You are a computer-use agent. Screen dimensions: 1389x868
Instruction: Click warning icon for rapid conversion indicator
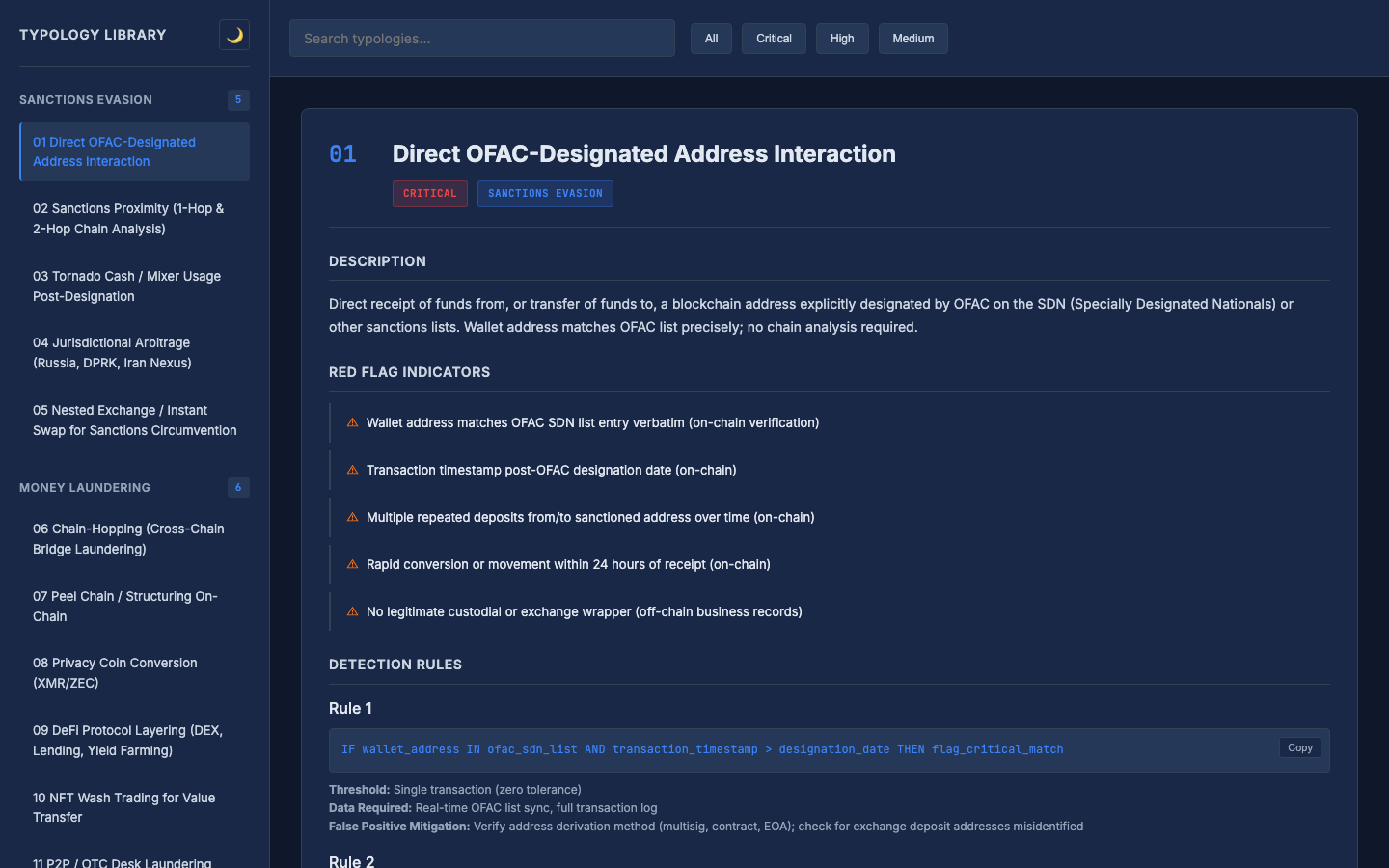coord(352,564)
